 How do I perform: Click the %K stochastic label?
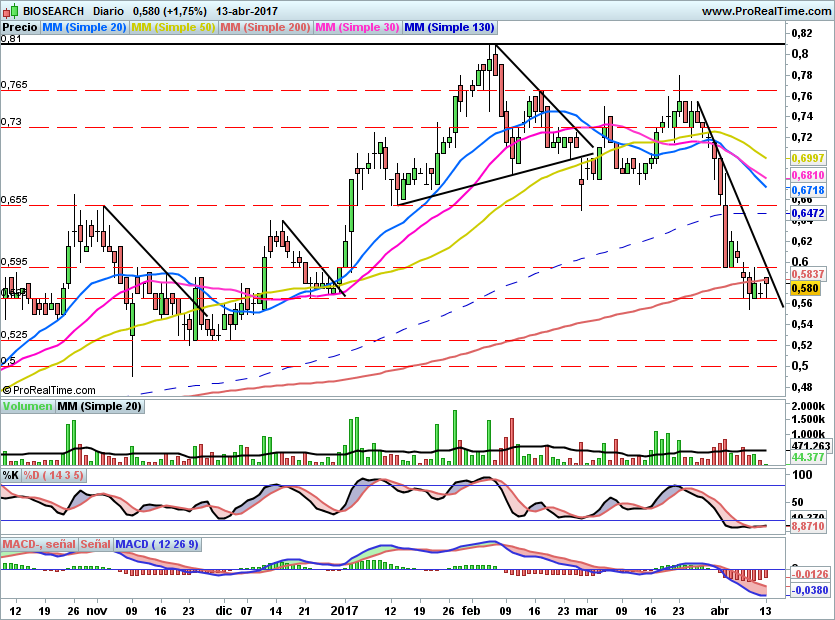point(11,475)
